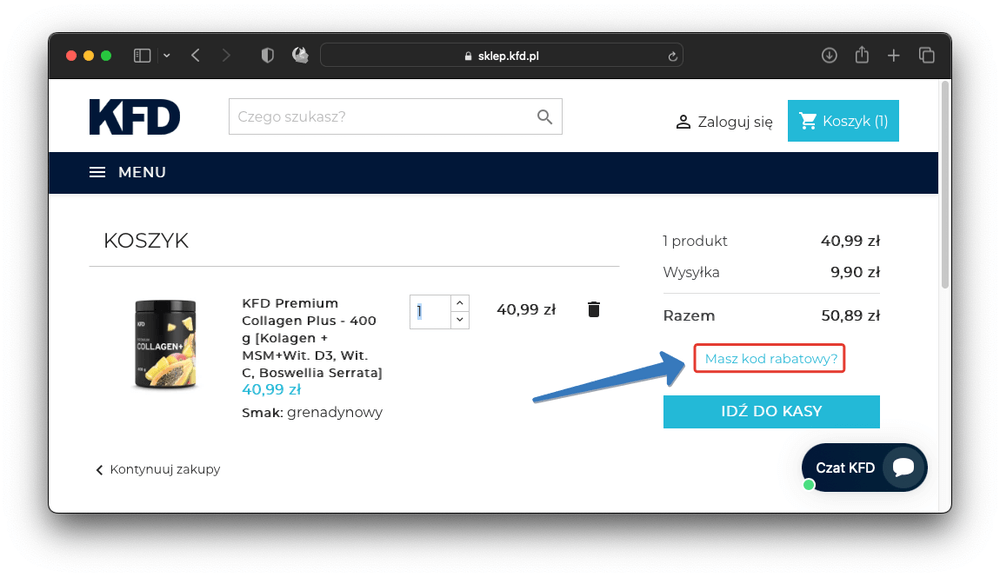1000x577 pixels.
Task: Focus the Czego szukasz? search field
Action: coord(380,117)
